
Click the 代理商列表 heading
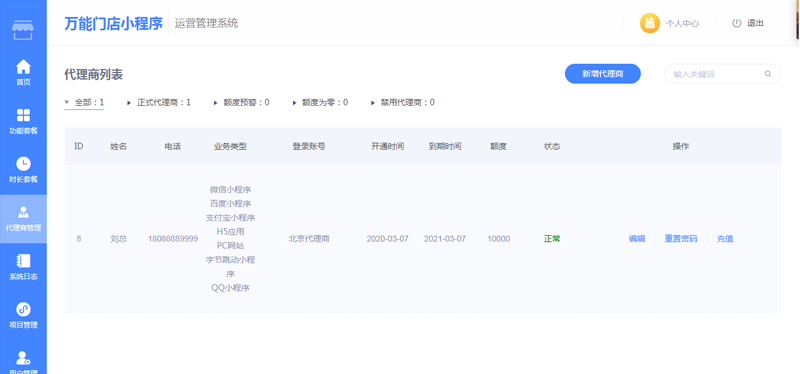93,74
